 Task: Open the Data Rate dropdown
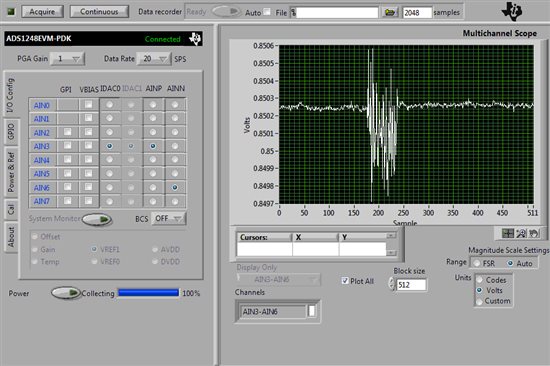coord(154,59)
